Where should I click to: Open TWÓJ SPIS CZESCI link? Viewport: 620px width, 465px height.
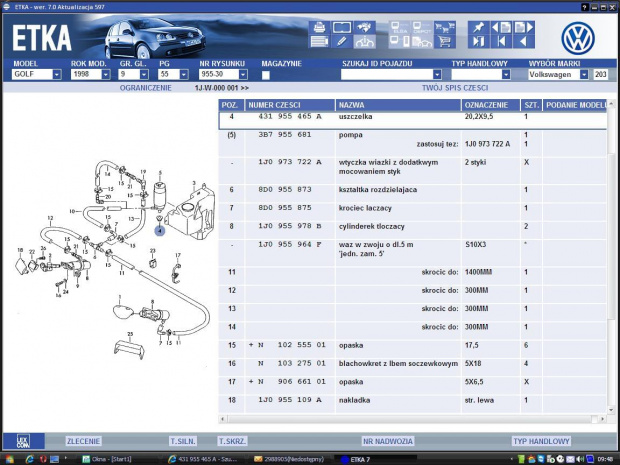[455, 88]
